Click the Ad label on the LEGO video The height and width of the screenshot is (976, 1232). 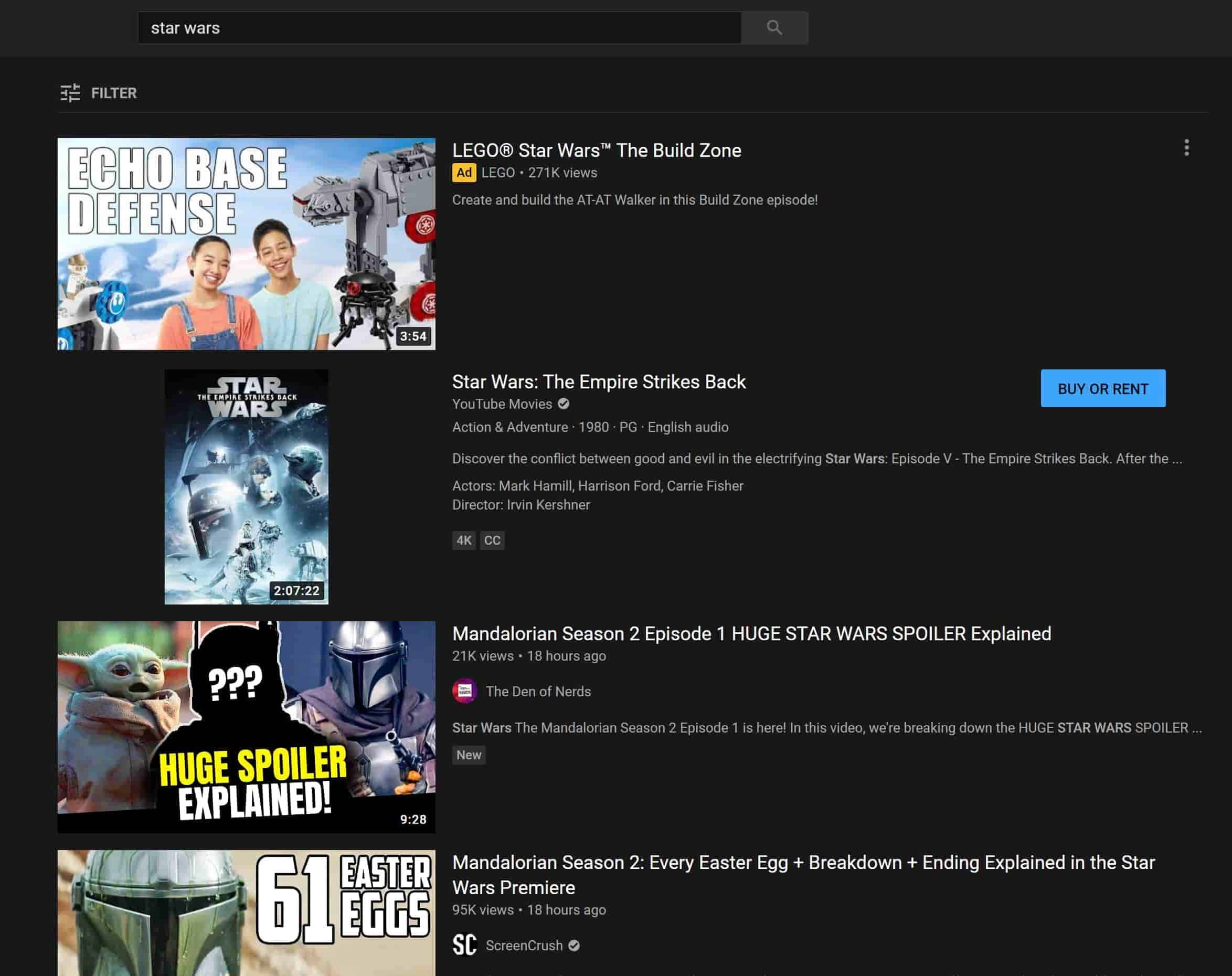click(x=462, y=173)
